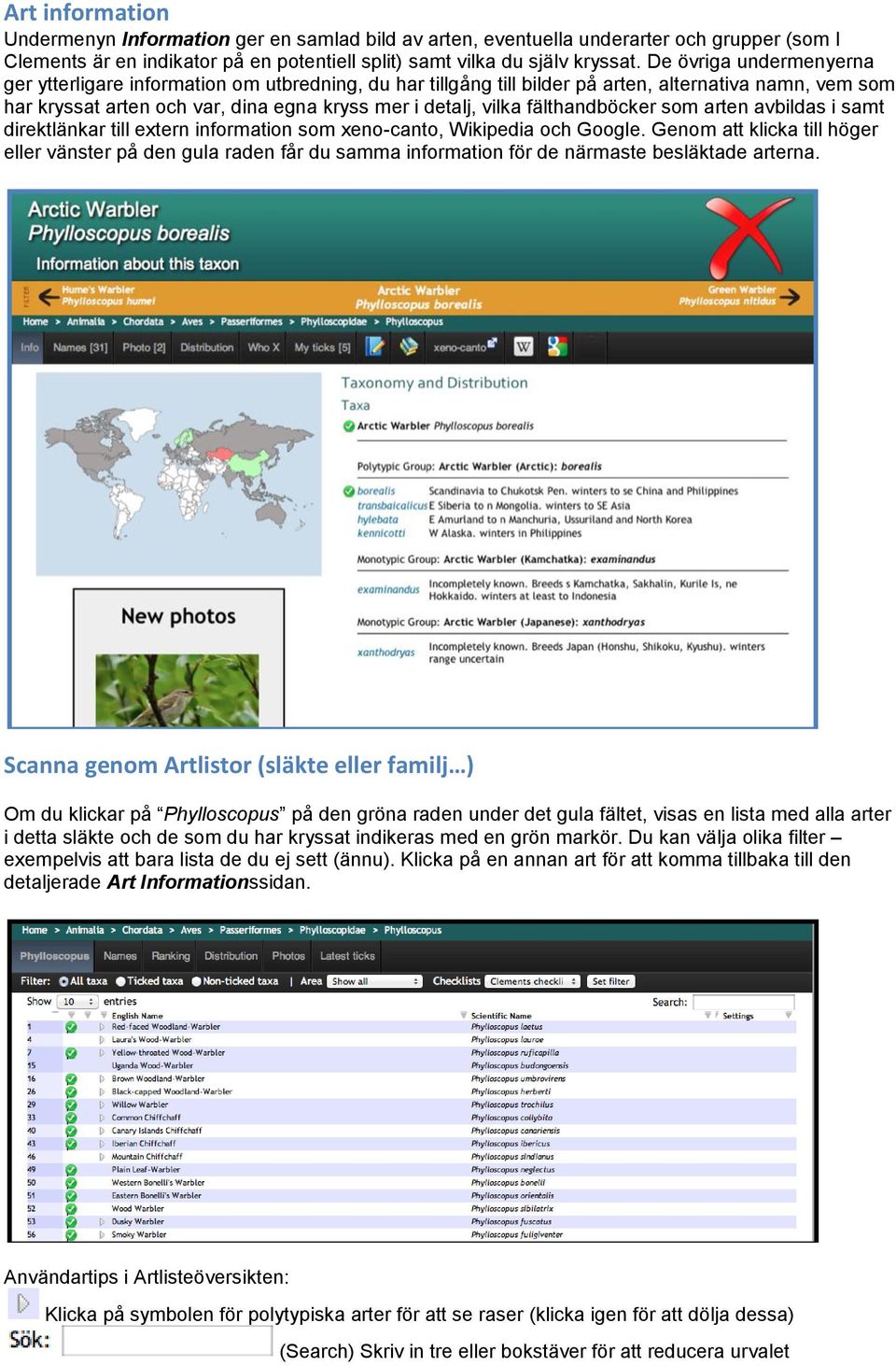Click 'Phylloscopus bonelli' scientific name
The height and width of the screenshot is (1365, 896).
coord(508,1183)
